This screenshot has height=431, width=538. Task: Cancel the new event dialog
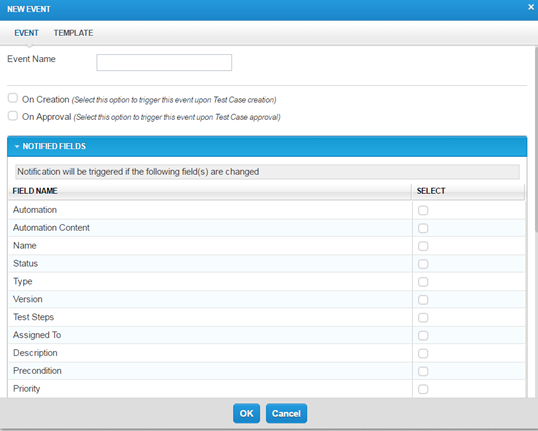pos(286,413)
